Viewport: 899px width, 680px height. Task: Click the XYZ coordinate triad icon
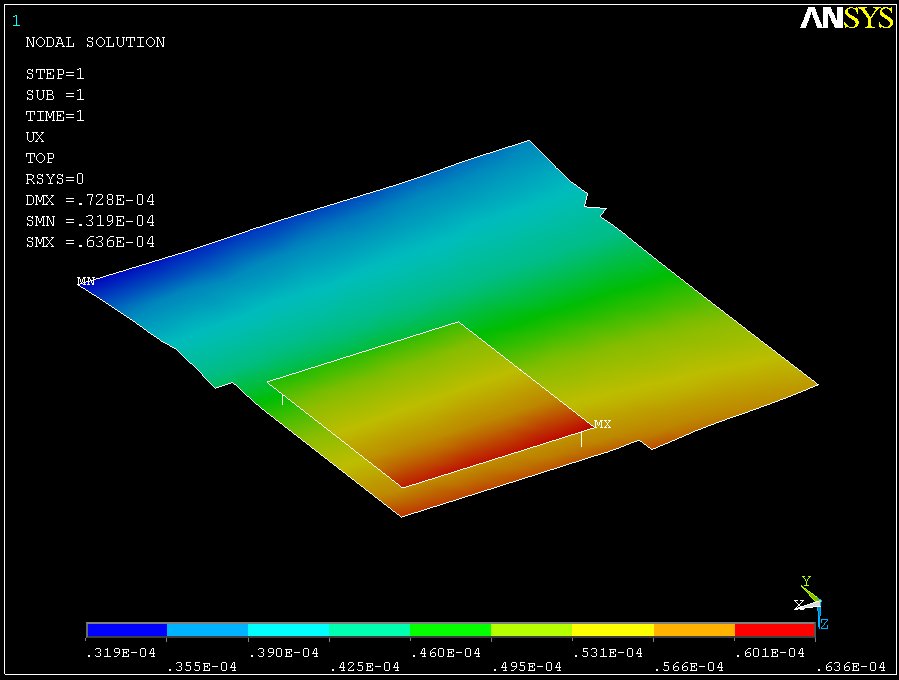(811, 603)
